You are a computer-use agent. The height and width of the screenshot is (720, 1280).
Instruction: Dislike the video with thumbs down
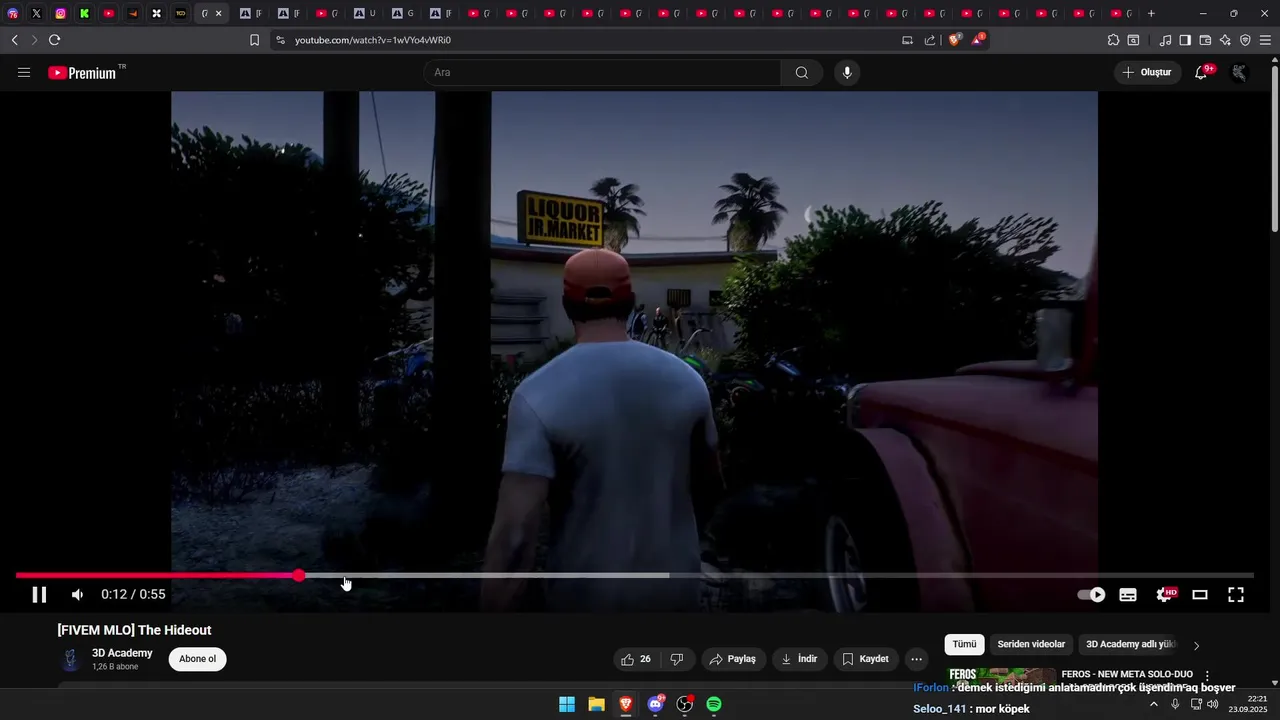click(677, 659)
